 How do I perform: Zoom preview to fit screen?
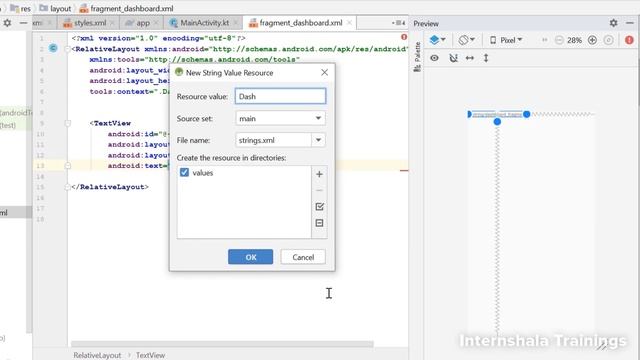pos(609,40)
